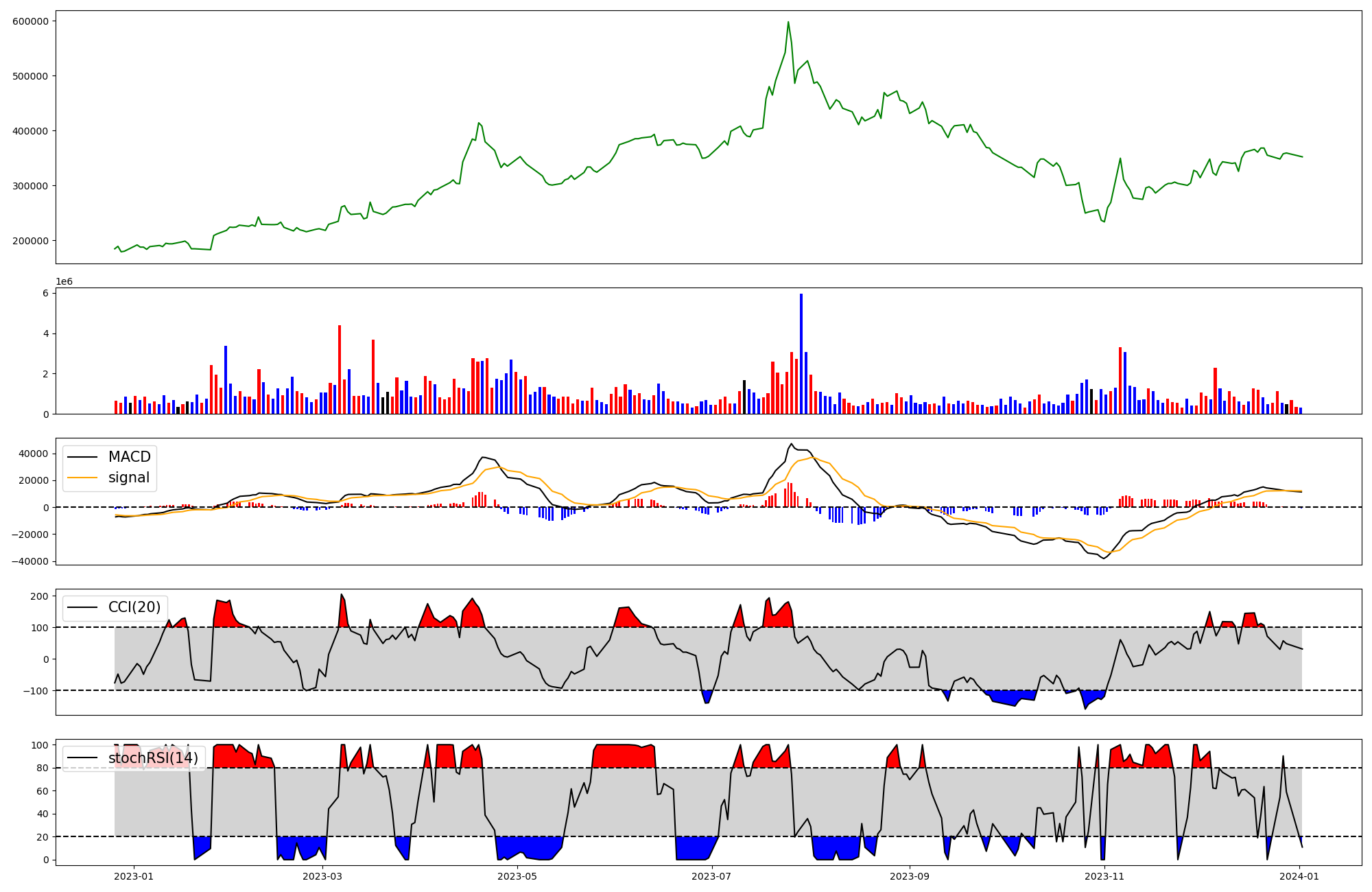Click the highest peak of green price line
This screenshot has width=1372, height=892.
[788, 22]
